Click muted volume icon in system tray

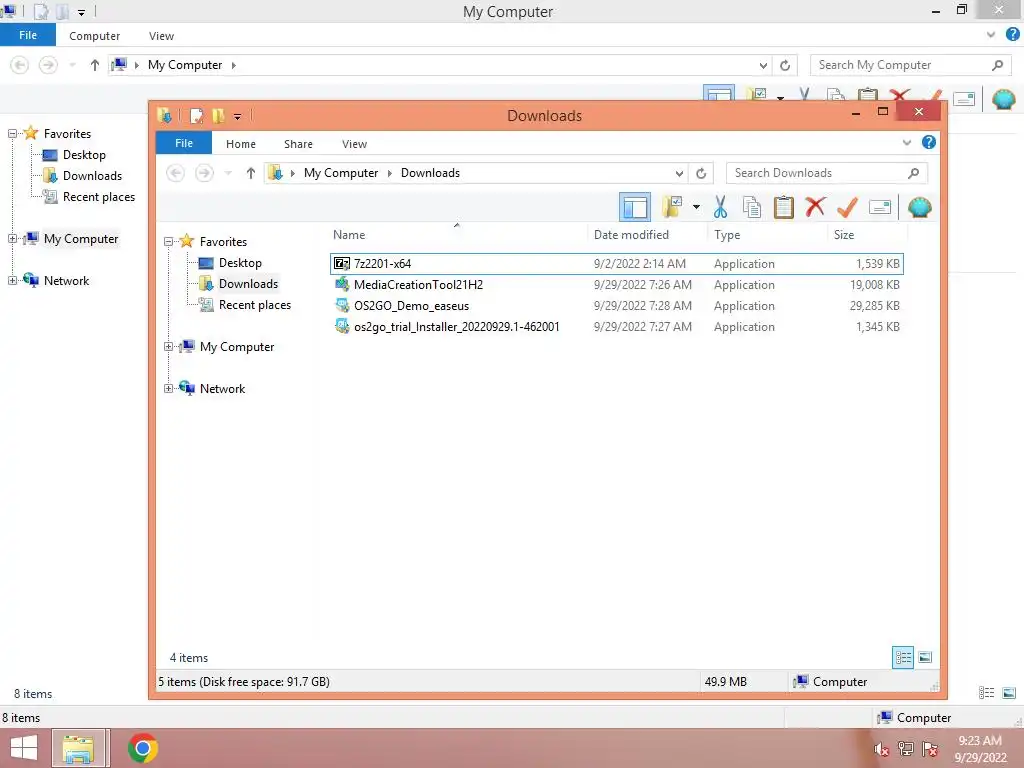click(880, 749)
